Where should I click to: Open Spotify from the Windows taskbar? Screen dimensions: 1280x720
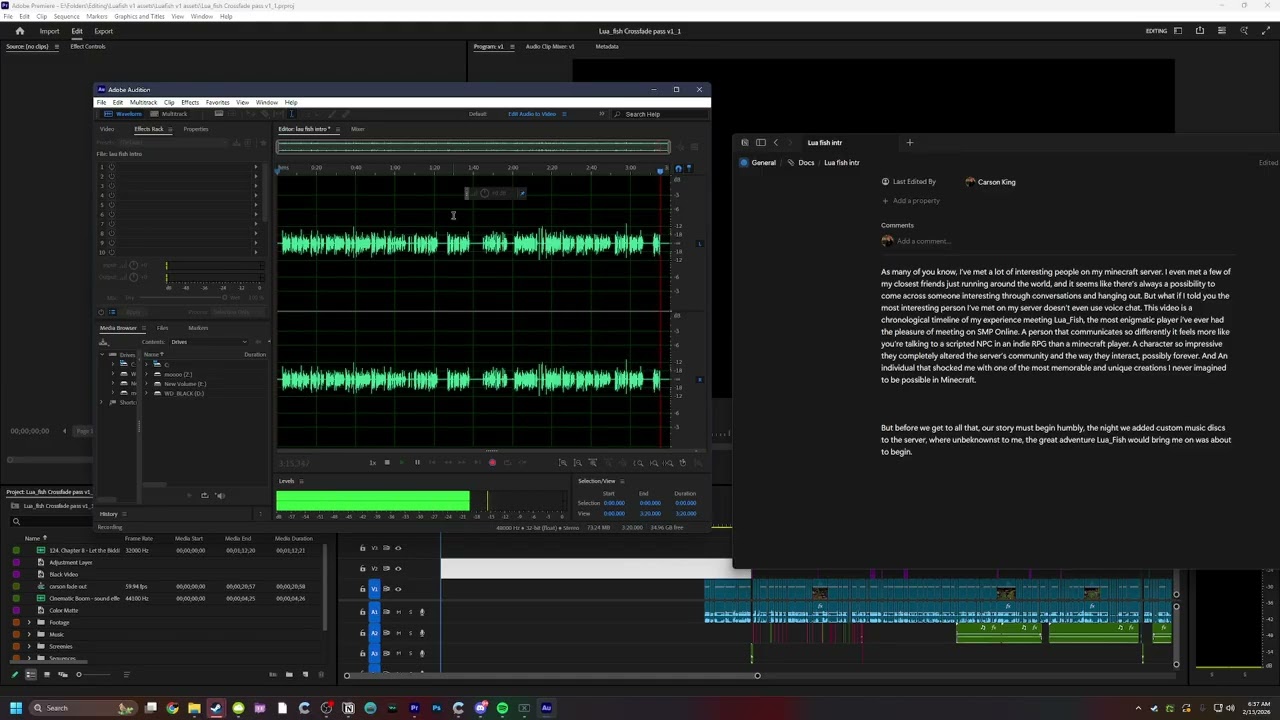502,708
